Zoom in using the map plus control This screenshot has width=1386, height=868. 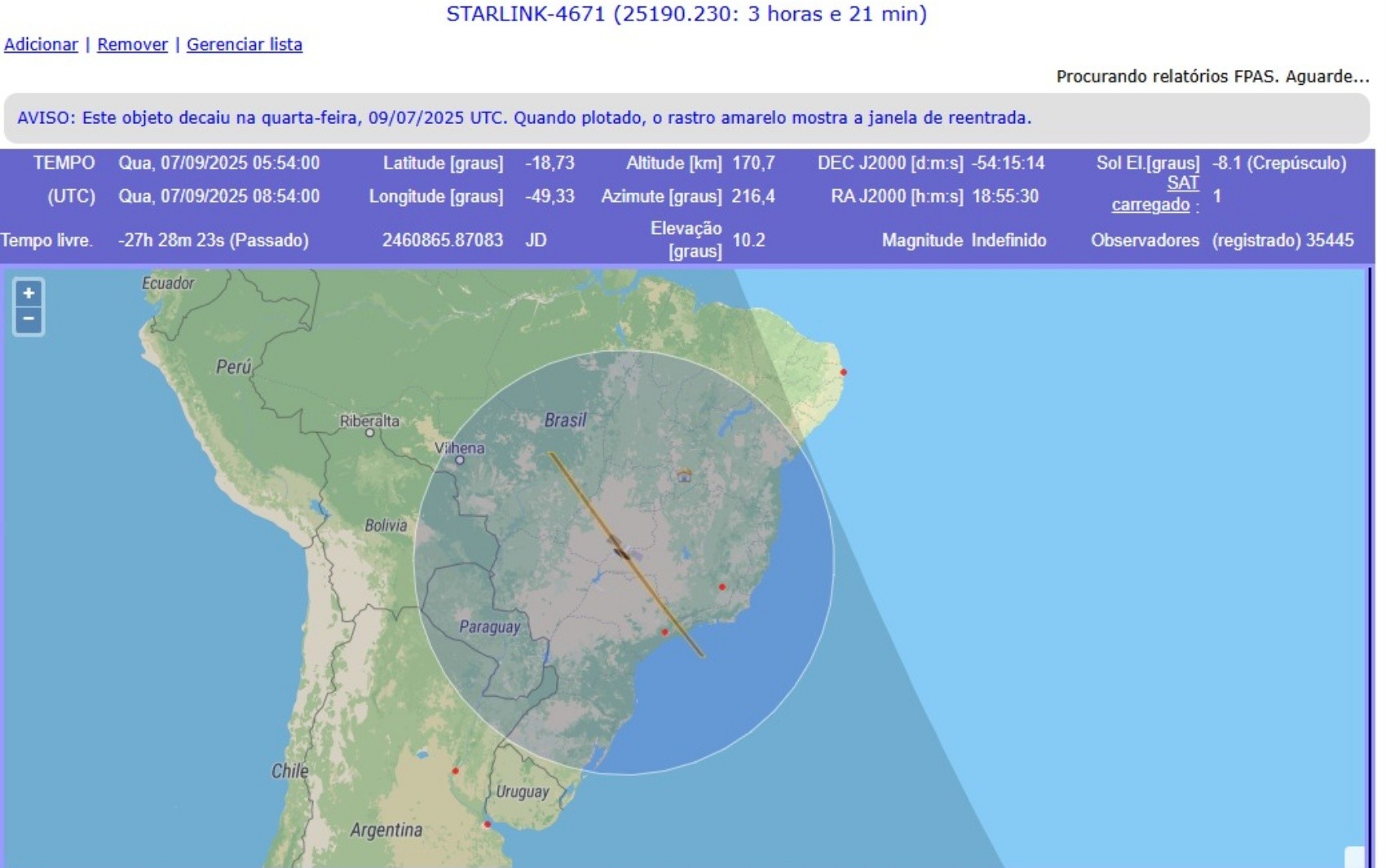click(x=29, y=293)
